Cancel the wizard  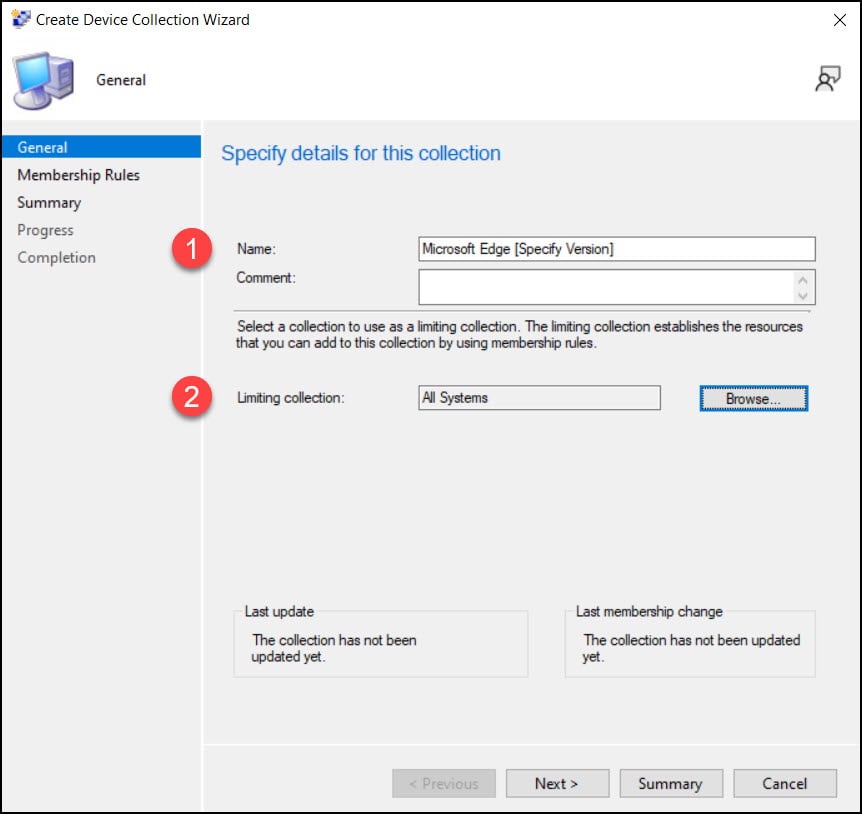point(784,783)
